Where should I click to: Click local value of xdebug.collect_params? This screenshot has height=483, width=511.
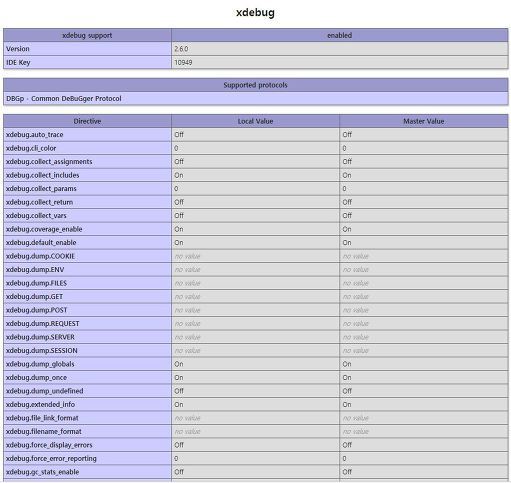[176, 189]
